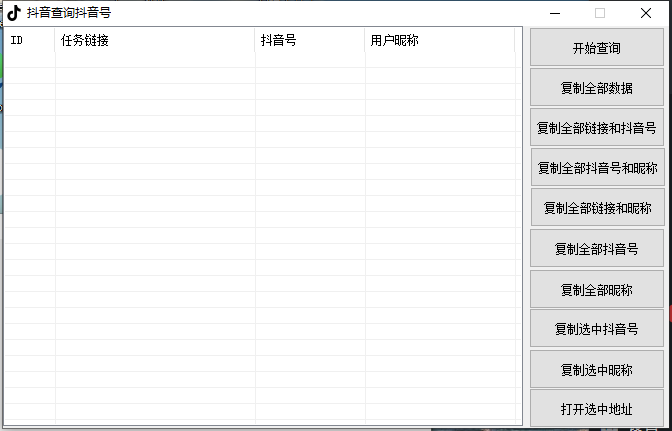Click the 任务链接 column header
Image resolution: width=672 pixels, height=431 pixels.
155,41
